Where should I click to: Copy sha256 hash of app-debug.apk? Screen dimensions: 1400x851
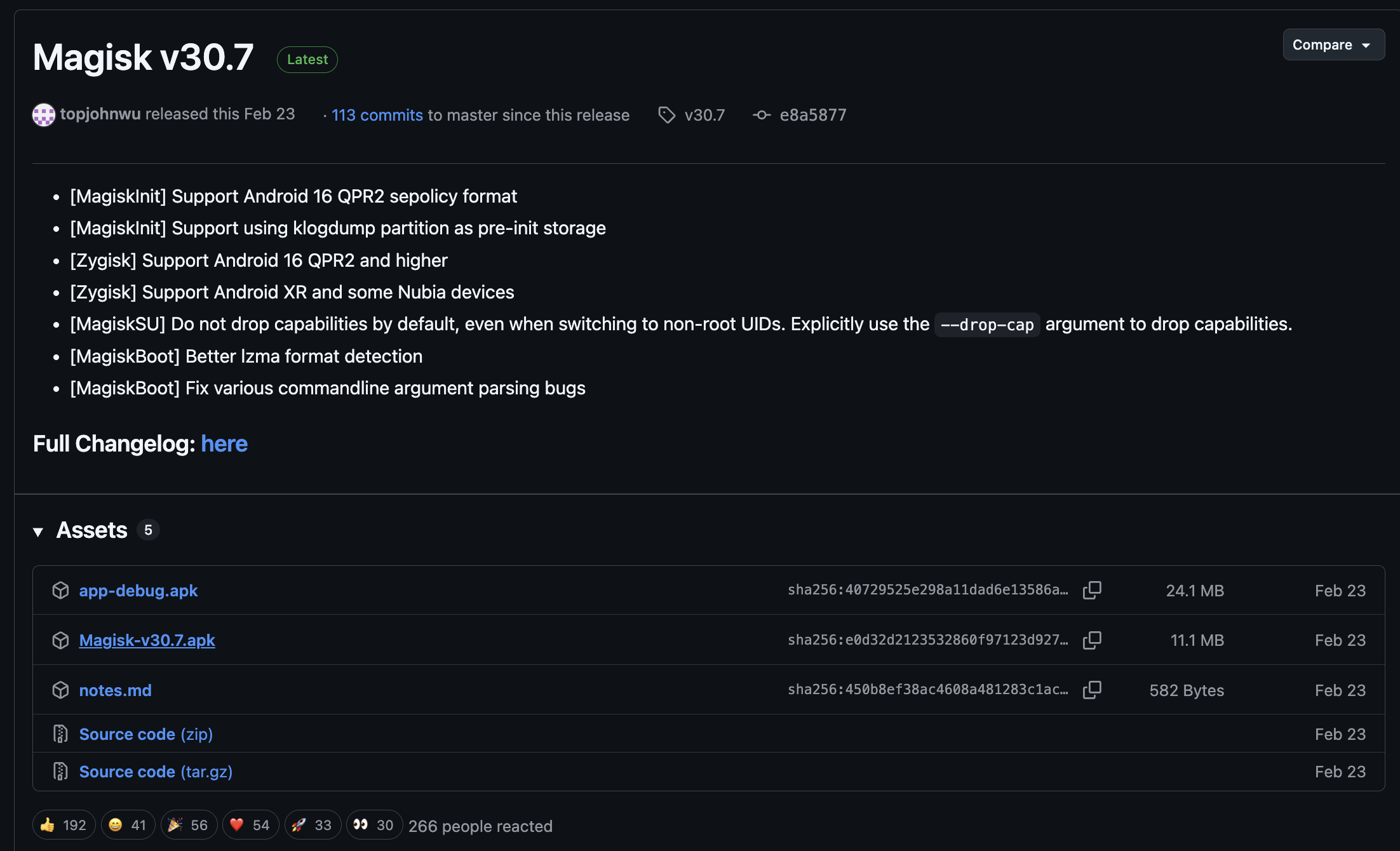[x=1092, y=590]
